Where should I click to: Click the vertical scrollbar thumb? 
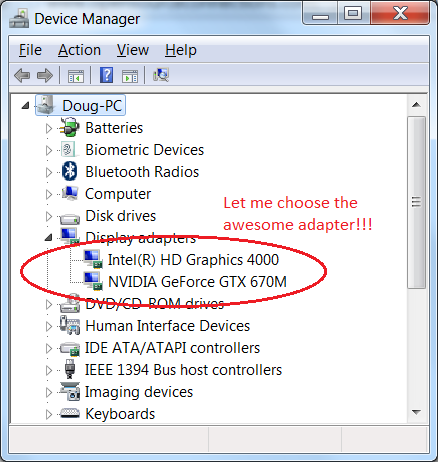(x=416, y=202)
